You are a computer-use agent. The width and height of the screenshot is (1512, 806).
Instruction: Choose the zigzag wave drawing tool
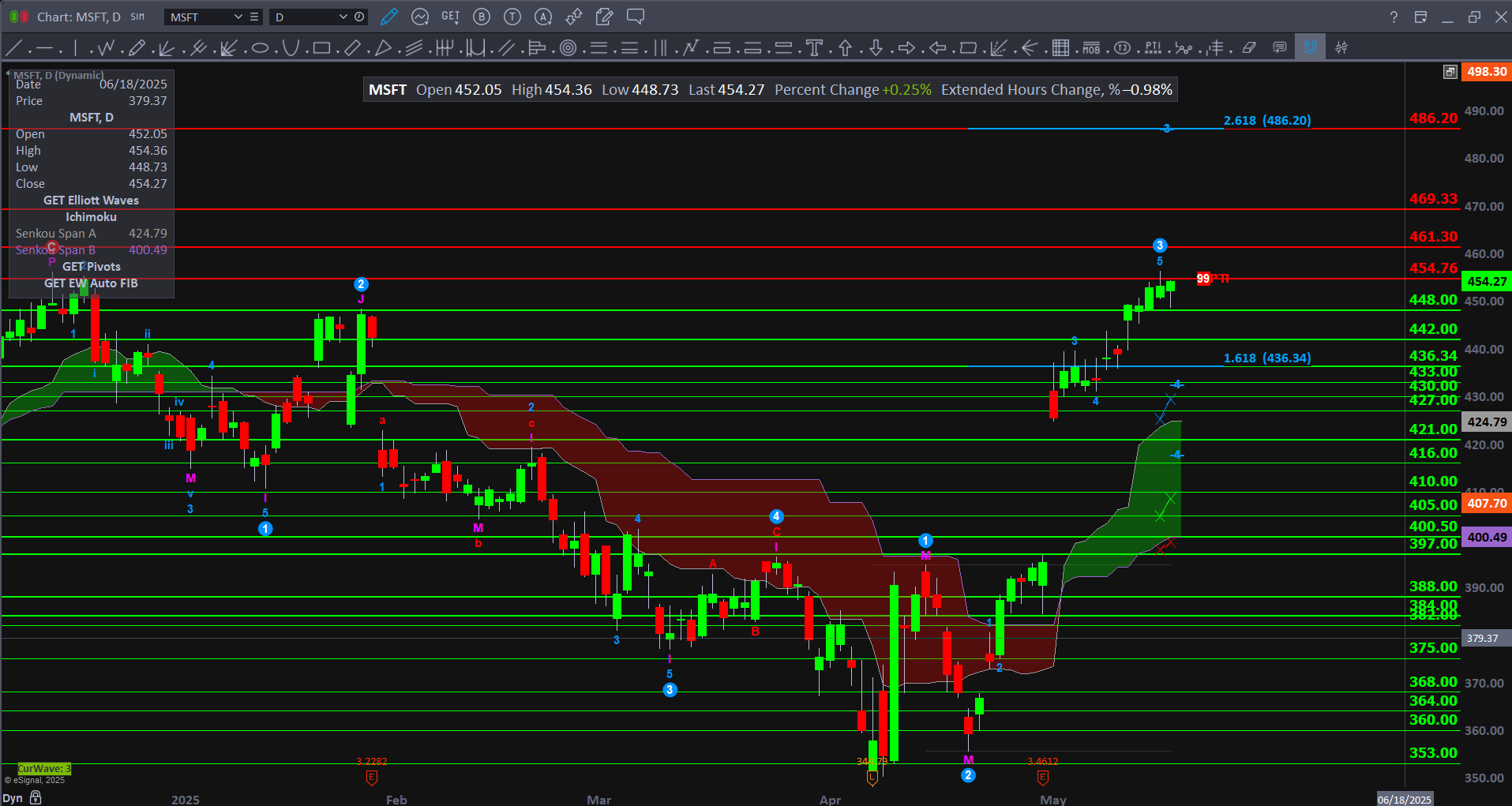pos(106,48)
